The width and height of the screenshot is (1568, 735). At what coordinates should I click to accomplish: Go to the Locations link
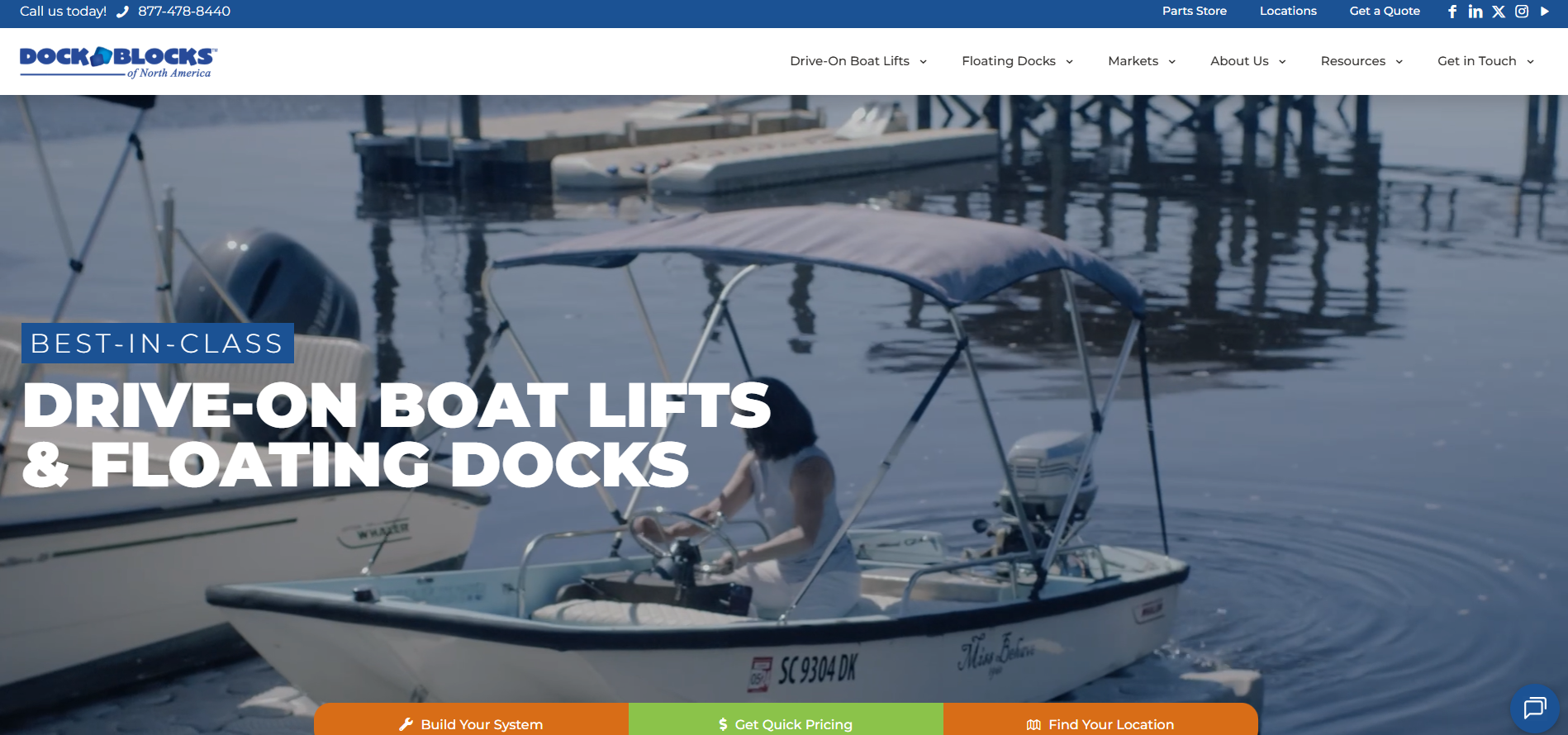pyautogui.click(x=1288, y=11)
